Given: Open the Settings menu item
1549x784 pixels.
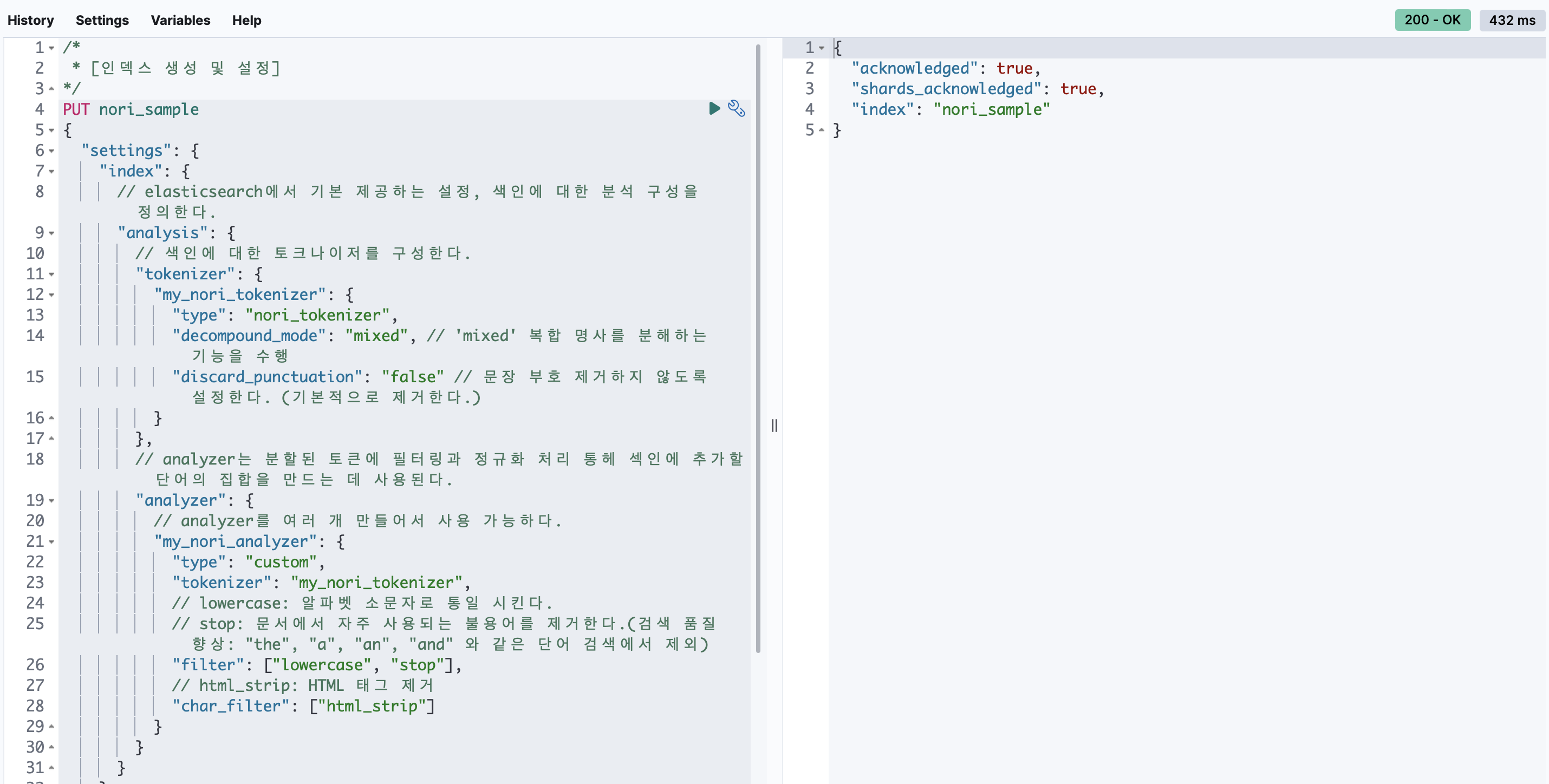Looking at the screenshot, I should [x=102, y=20].
